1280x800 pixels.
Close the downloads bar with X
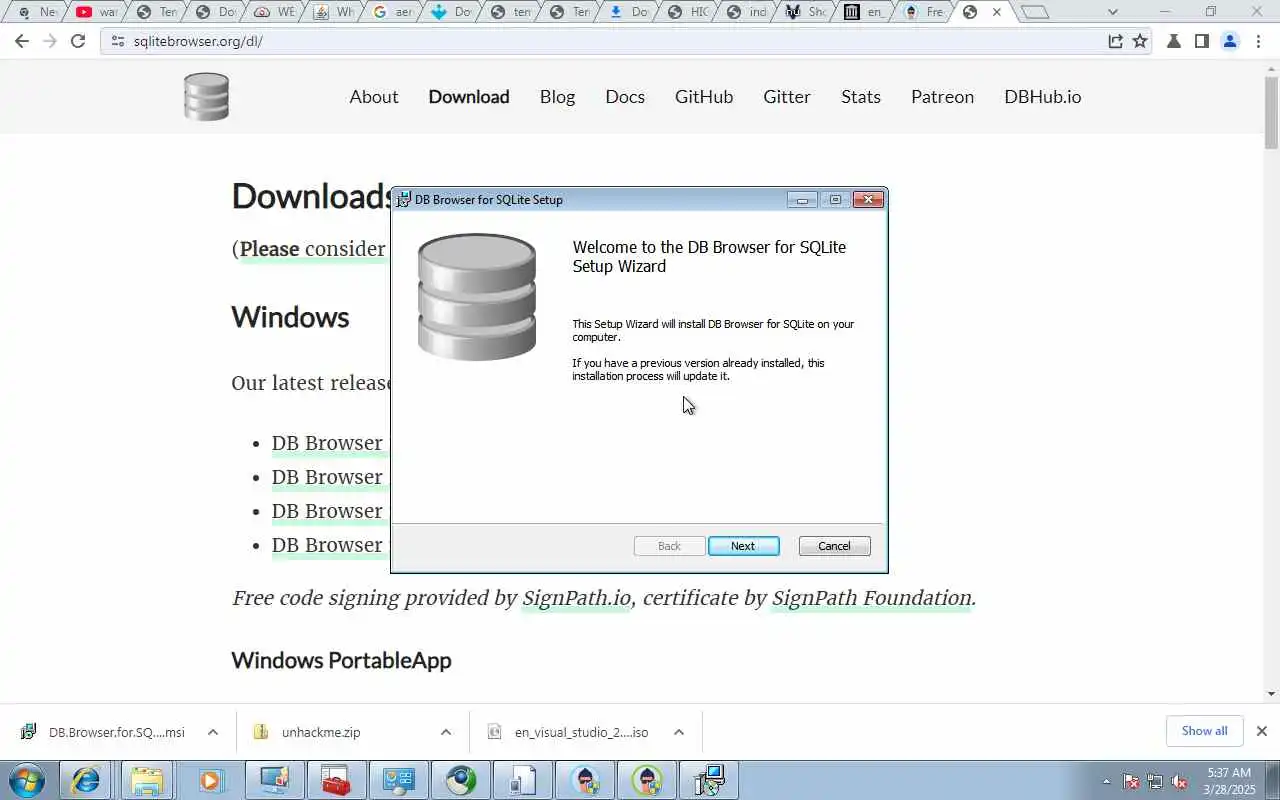1261,731
